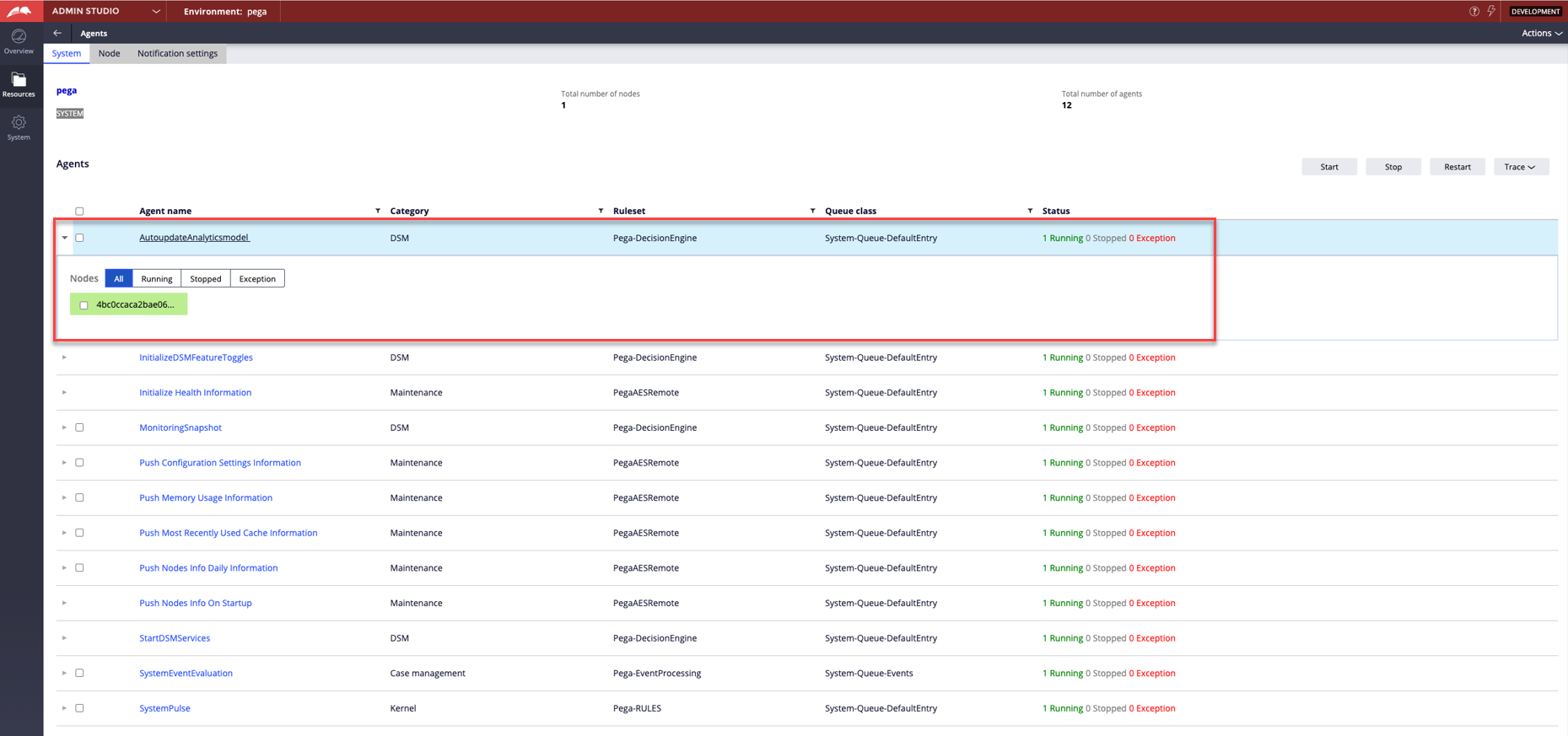Expand the Initialize Health Information row
The height and width of the screenshot is (736, 1568).
64,392
